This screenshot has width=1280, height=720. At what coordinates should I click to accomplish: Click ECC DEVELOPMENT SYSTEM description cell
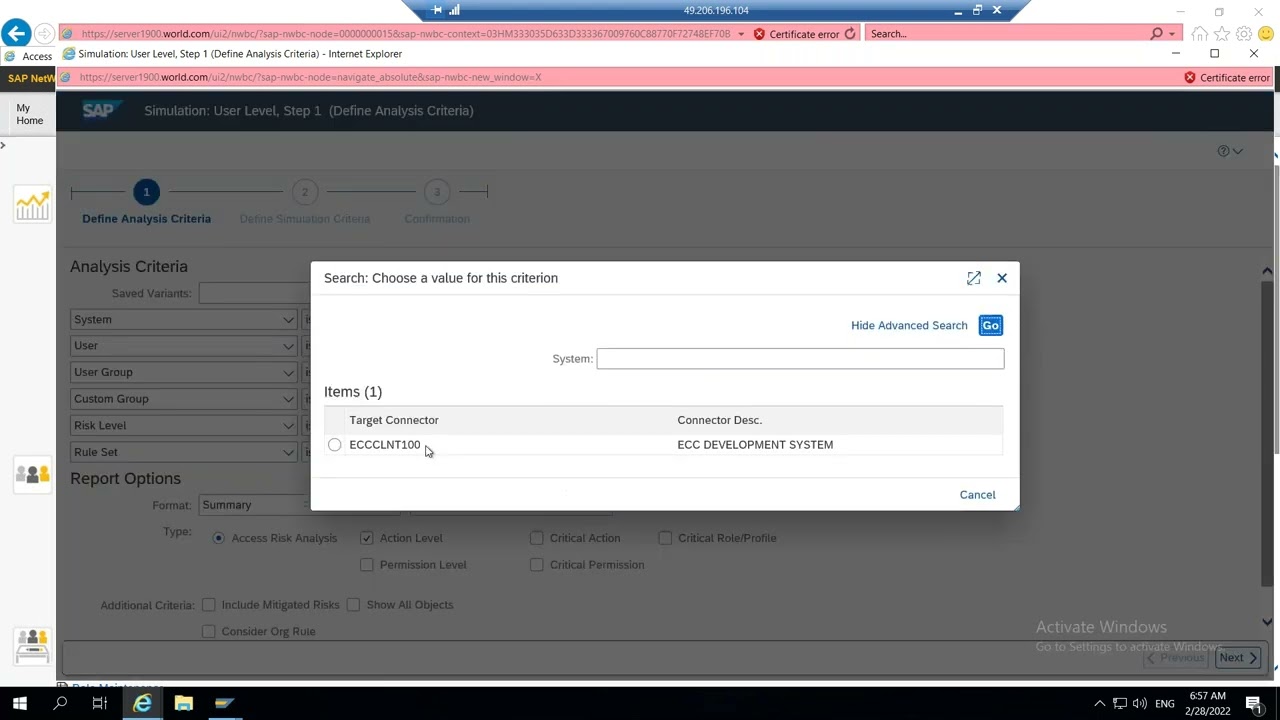755,445
